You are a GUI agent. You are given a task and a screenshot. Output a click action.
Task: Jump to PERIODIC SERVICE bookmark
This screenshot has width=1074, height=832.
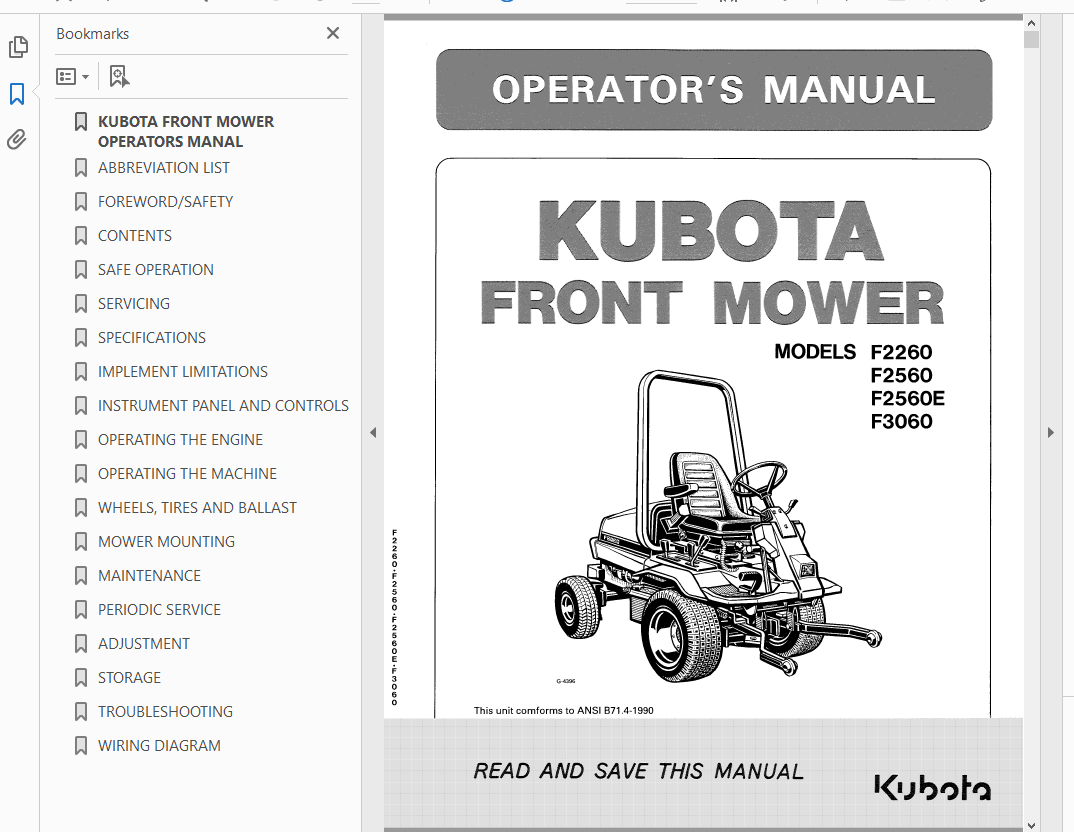click(x=160, y=610)
